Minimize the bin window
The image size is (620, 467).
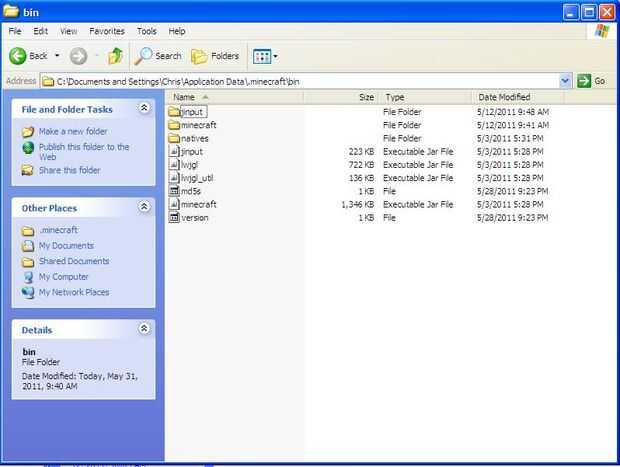click(570, 12)
